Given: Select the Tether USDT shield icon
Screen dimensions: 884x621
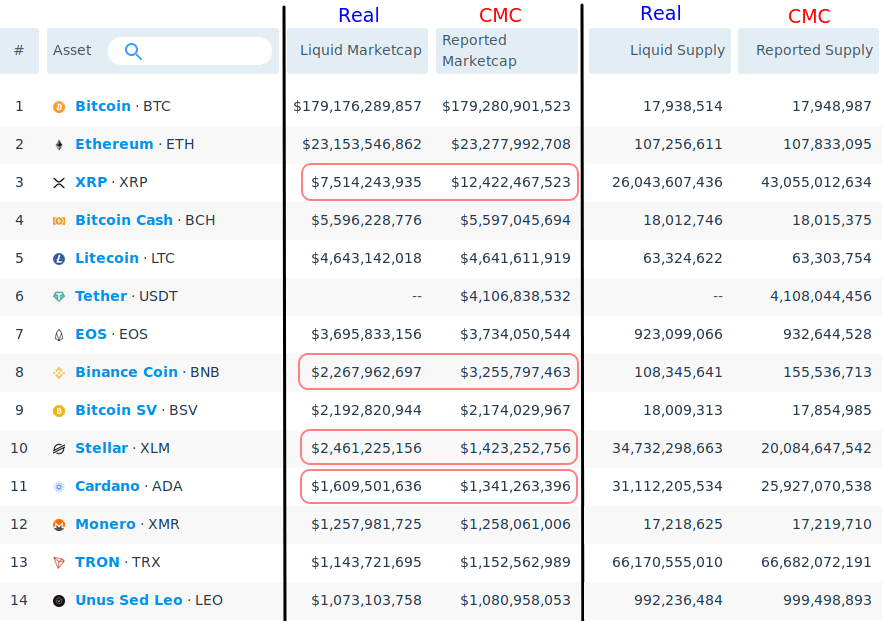Looking at the screenshot, I should (x=58, y=296).
